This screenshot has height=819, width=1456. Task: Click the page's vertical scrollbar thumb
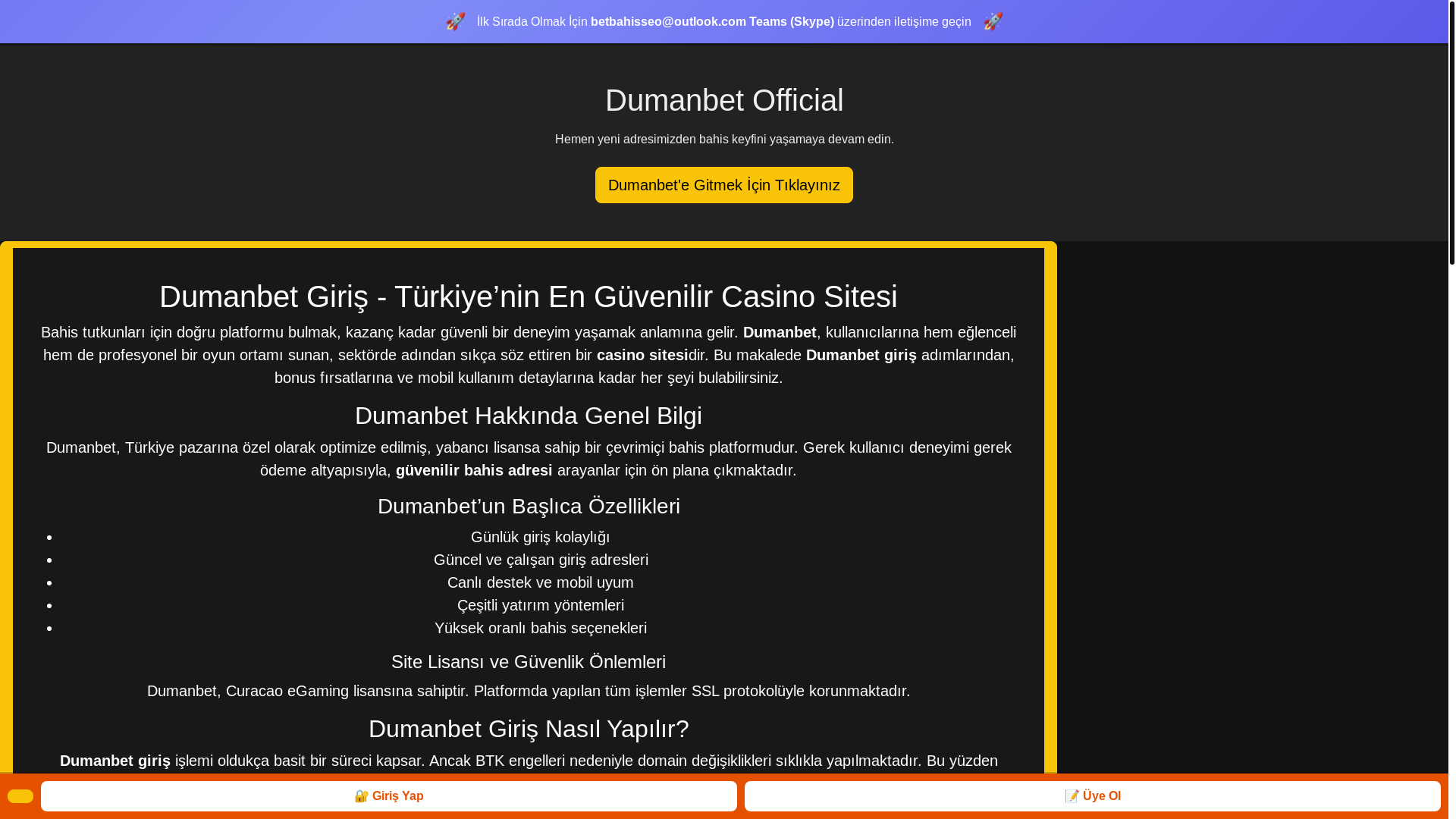(x=1452, y=133)
